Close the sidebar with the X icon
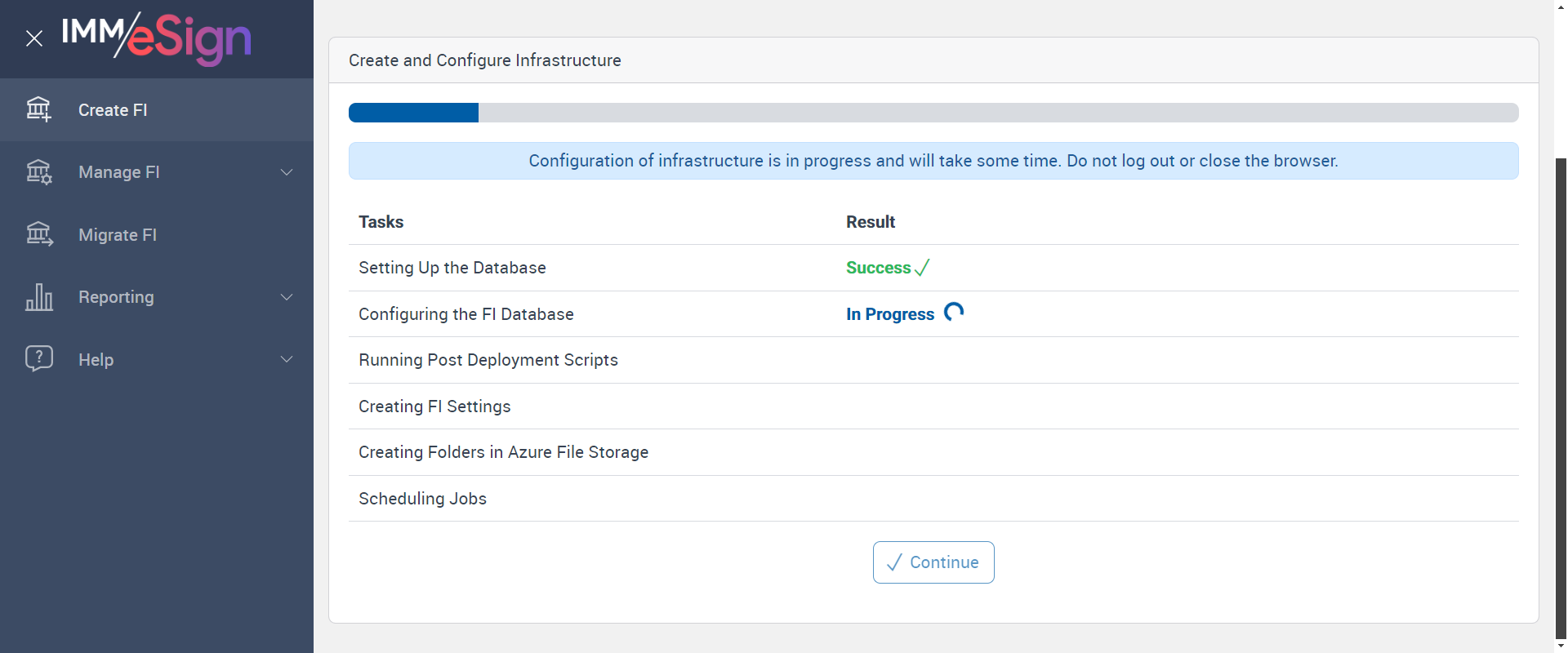1568x653 pixels. click(x=34, y=38)
